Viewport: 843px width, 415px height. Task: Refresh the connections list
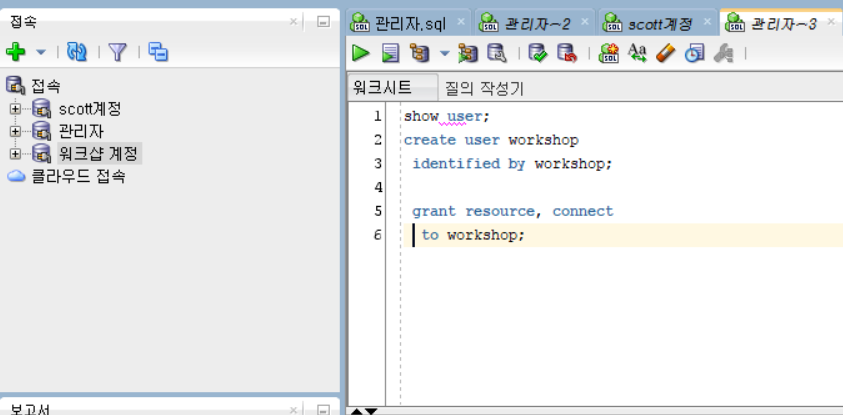[x=77, y=52]
